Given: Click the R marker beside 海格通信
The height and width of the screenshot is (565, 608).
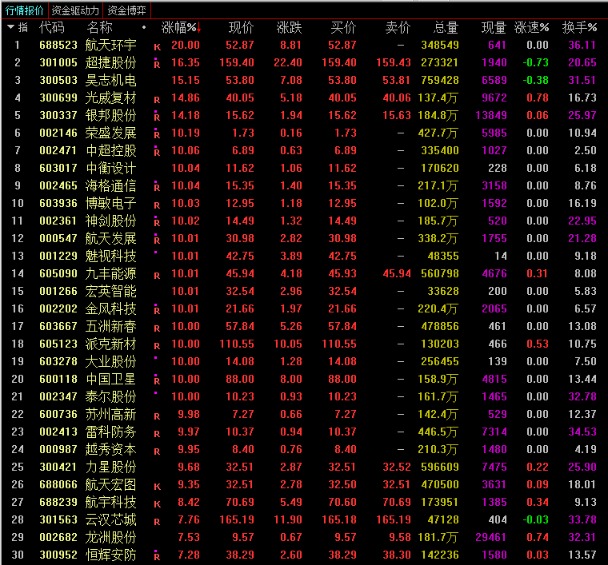Looking at the screenshot, I should (x=157, y=186).
